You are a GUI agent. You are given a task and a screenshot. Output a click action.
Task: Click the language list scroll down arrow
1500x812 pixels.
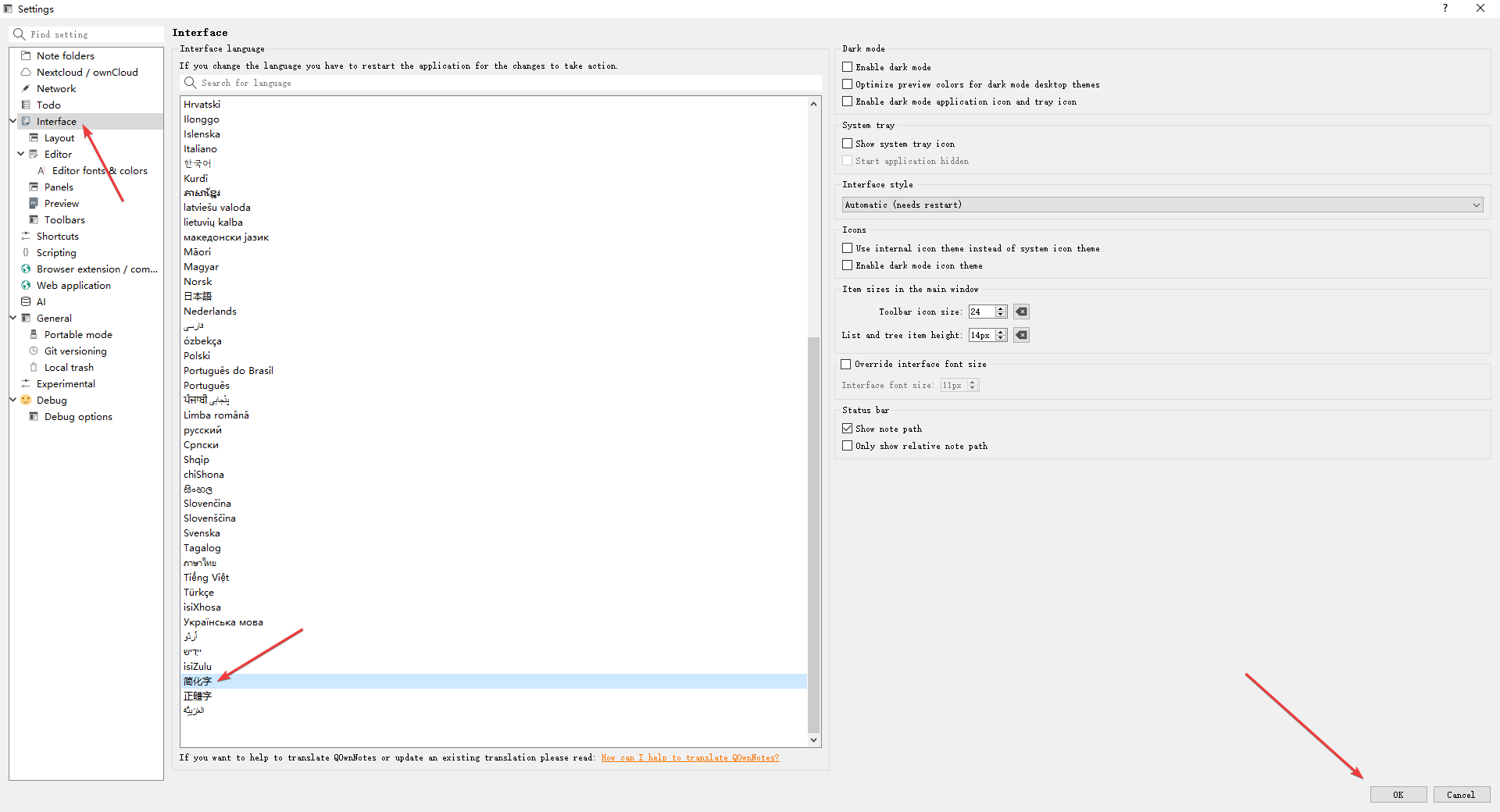click(813, 740)
